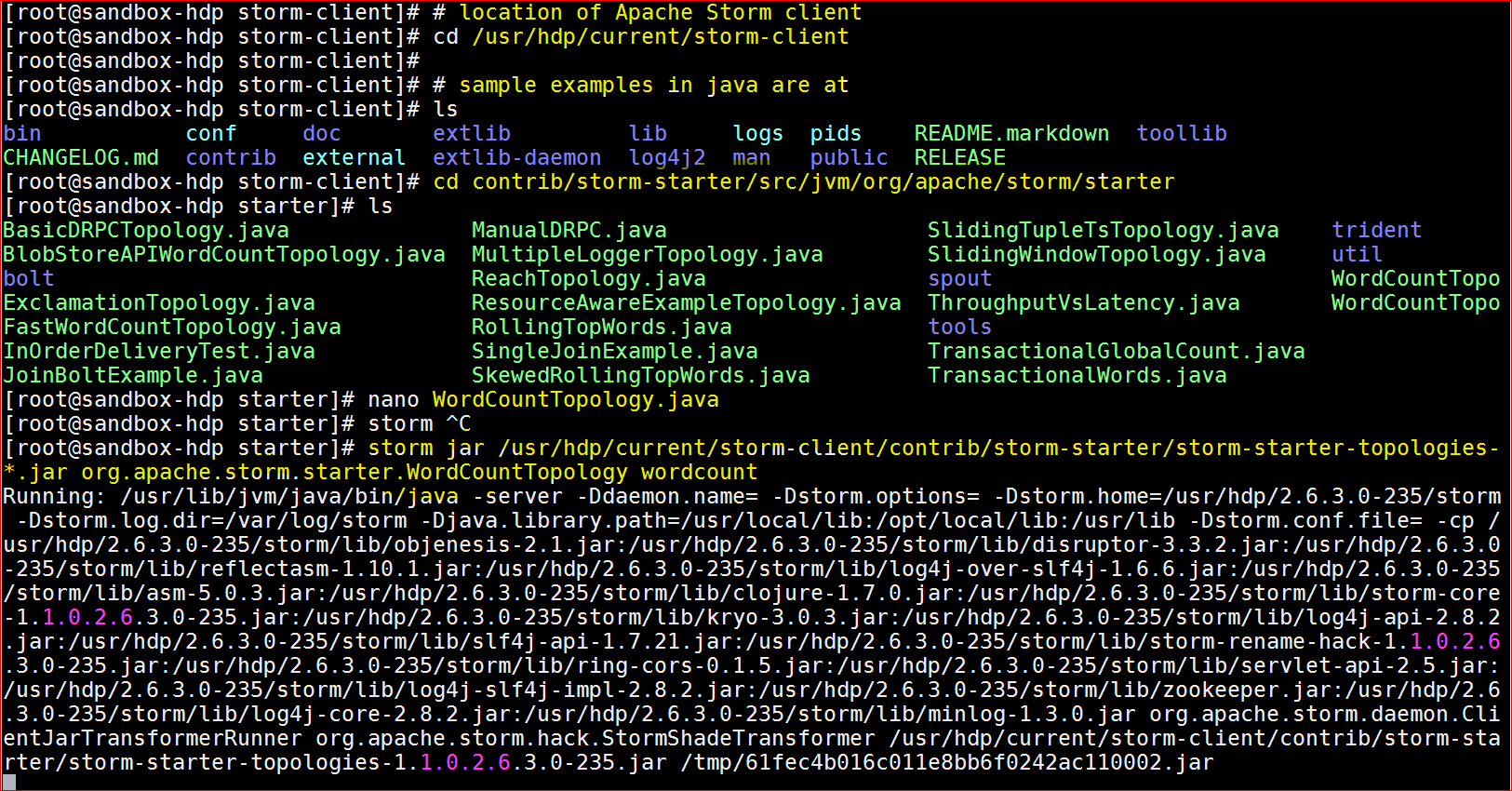Screen dimensions: 1512x791
Task: Click the README.markdown file name
Action: (x=1011, y=133)
